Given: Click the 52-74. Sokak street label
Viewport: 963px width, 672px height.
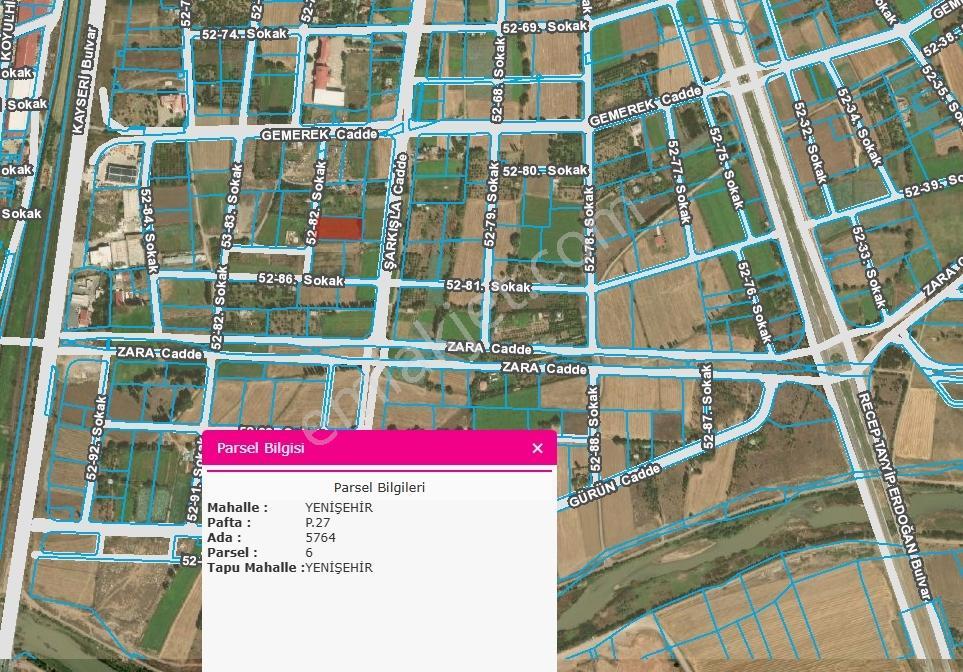Looking at the screenshot, I should coord(244,34).
